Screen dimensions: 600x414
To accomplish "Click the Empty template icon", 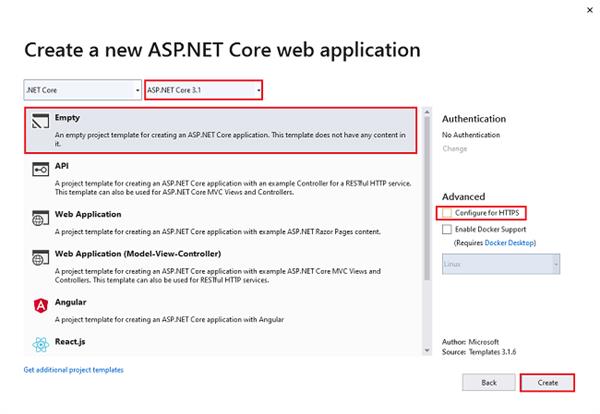I will [x=41, y=125].
